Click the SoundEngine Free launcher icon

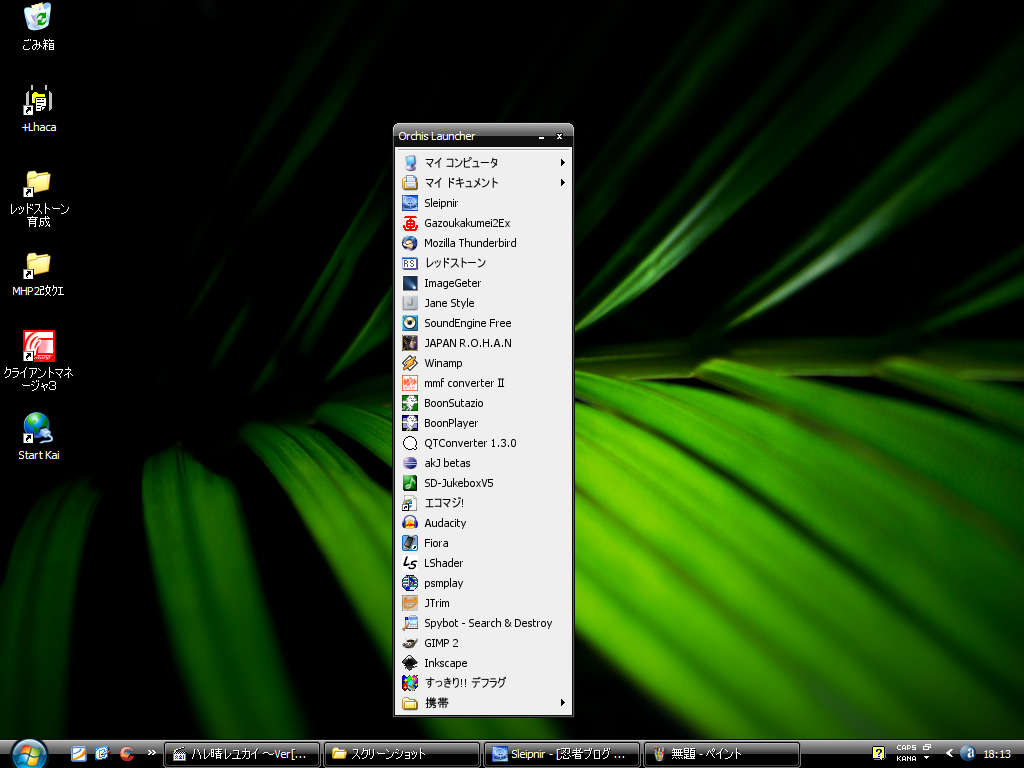409,323
